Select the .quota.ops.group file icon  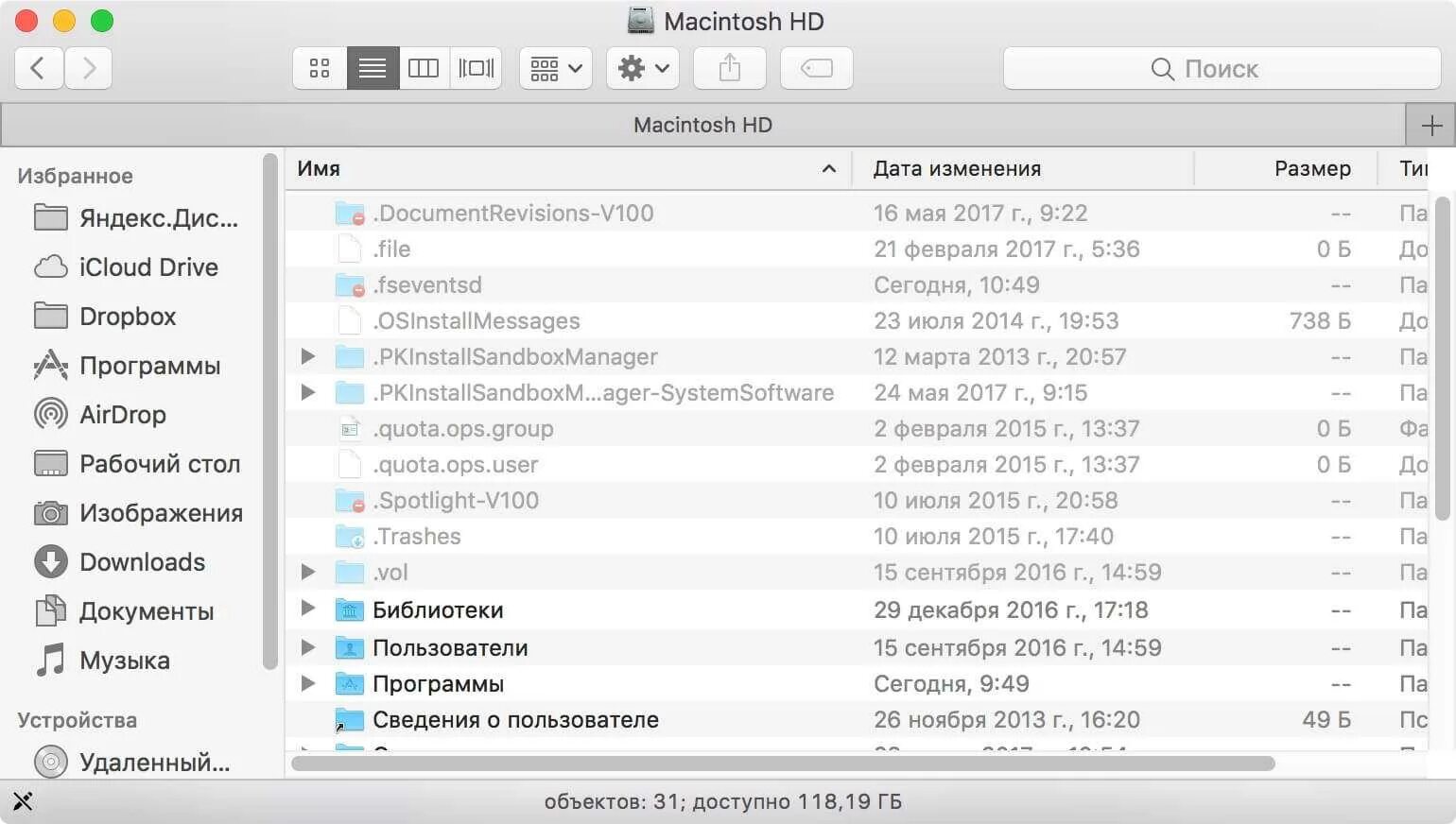(x=350, y=429)
